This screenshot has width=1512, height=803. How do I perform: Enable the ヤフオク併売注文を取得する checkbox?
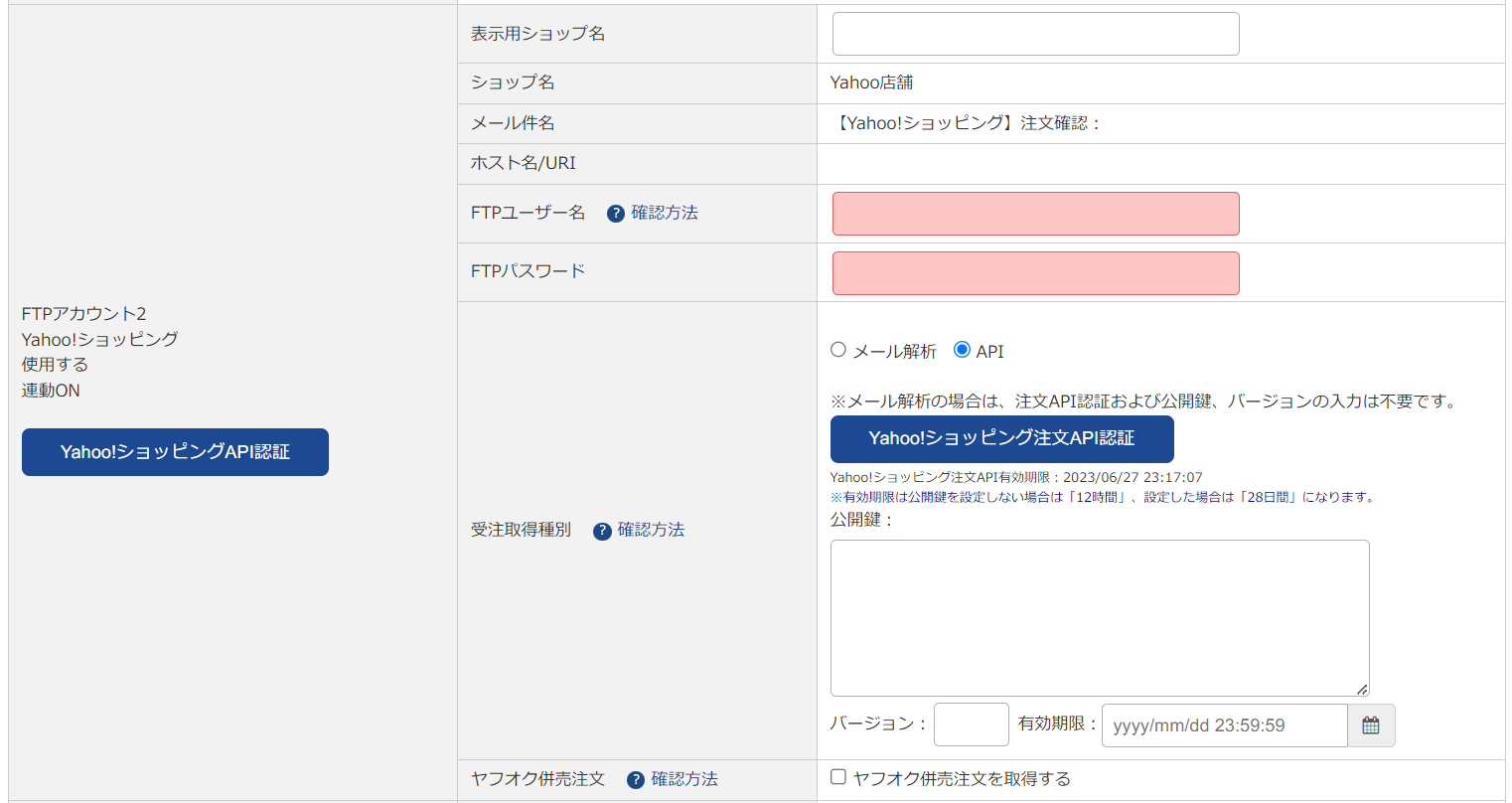(838, 777)
